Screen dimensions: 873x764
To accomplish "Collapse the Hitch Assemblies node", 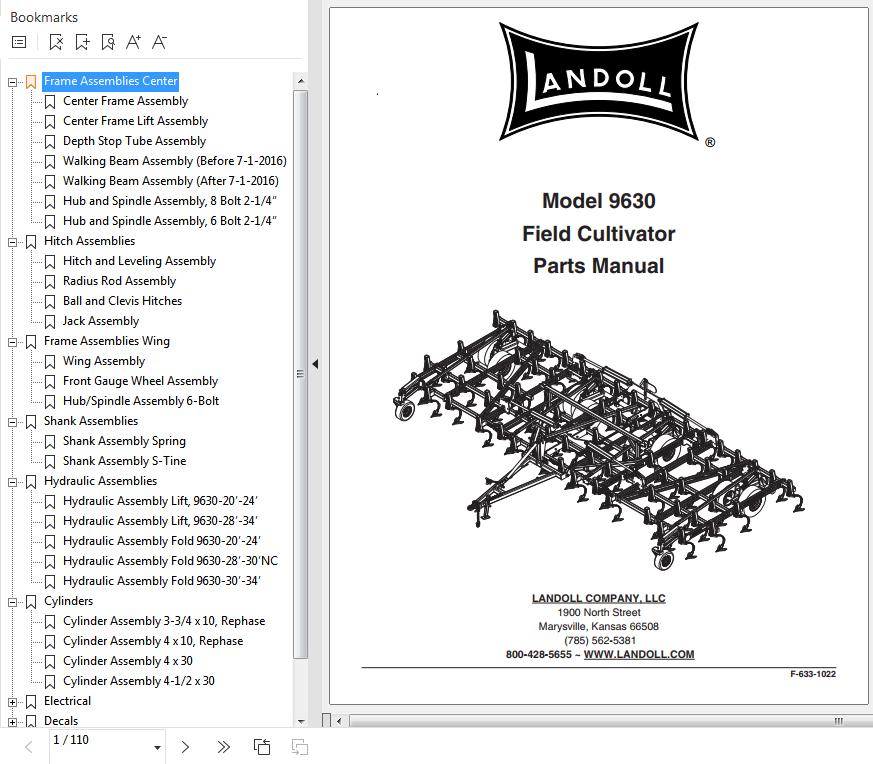I will (12, 242).
